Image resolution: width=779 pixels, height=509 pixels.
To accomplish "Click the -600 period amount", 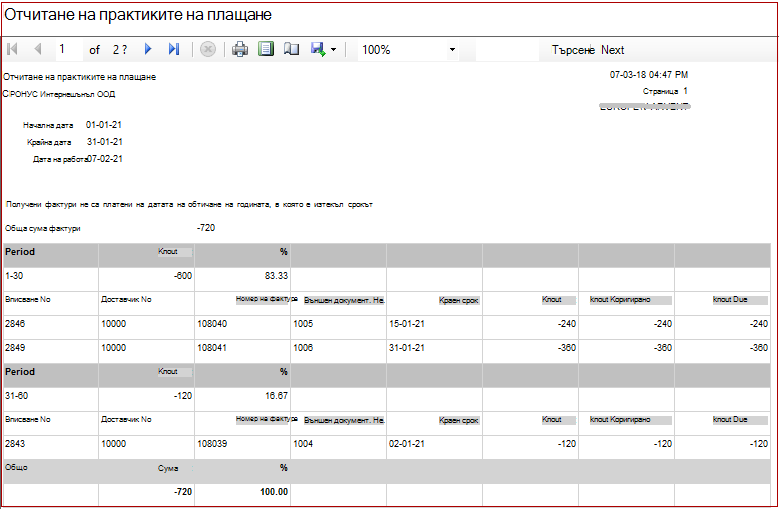I will click(x=183, y=276).
